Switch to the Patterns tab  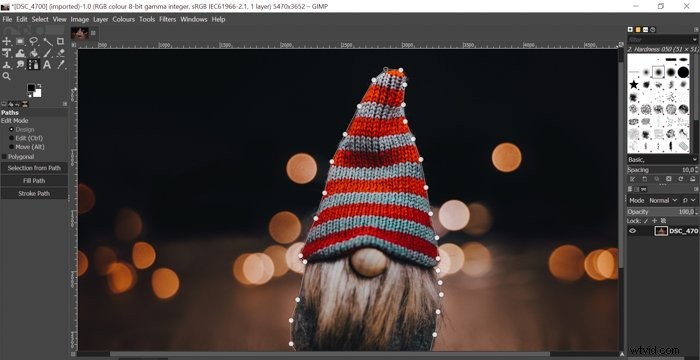(638, 29)
